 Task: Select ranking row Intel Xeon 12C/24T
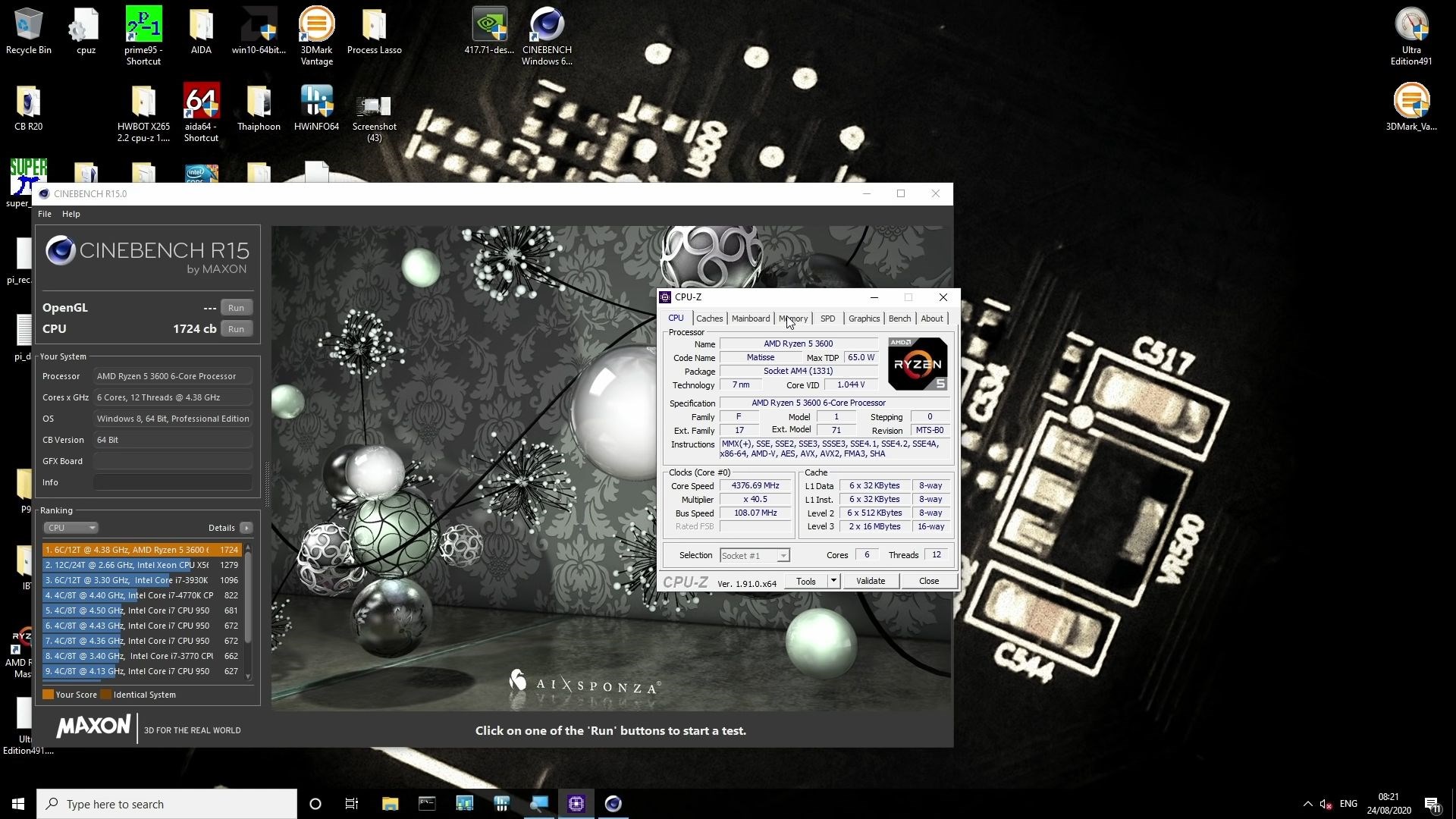click(142, 565)
